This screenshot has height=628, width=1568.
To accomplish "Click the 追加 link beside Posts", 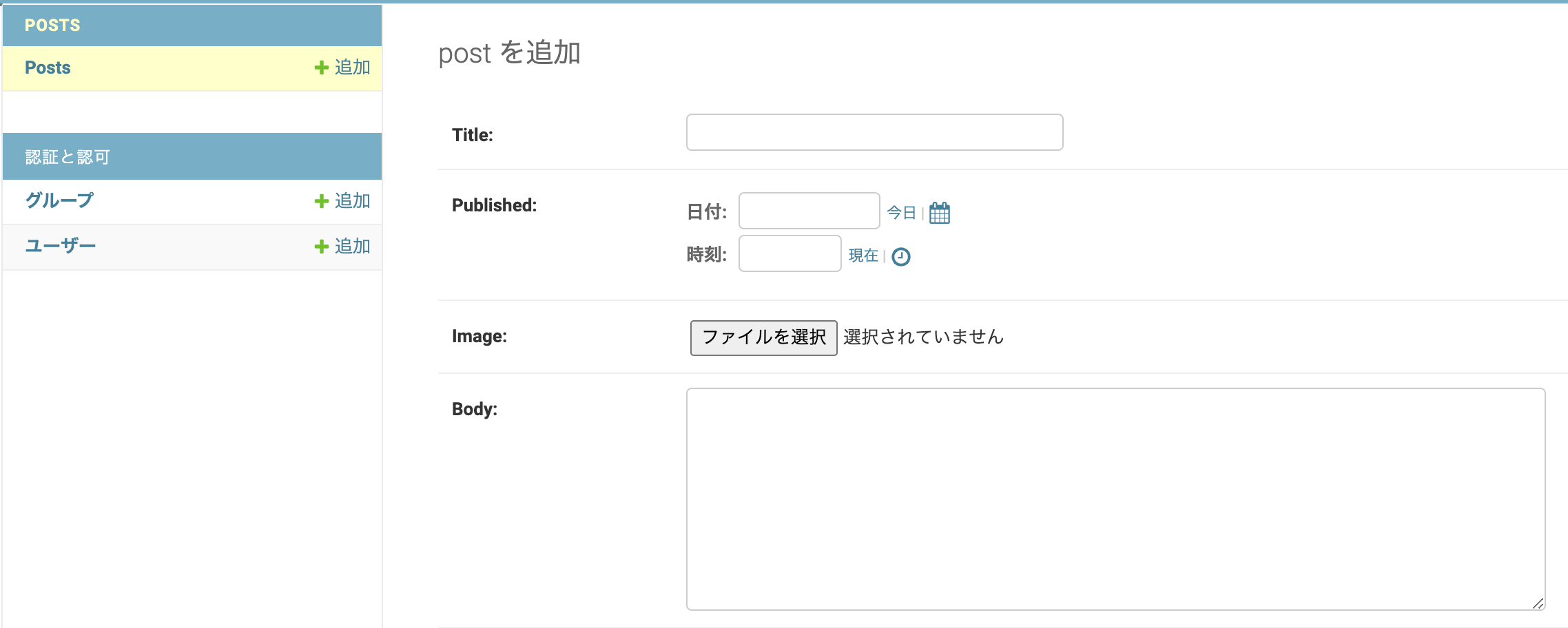I will pyautogui.click(x=342, y=67).
